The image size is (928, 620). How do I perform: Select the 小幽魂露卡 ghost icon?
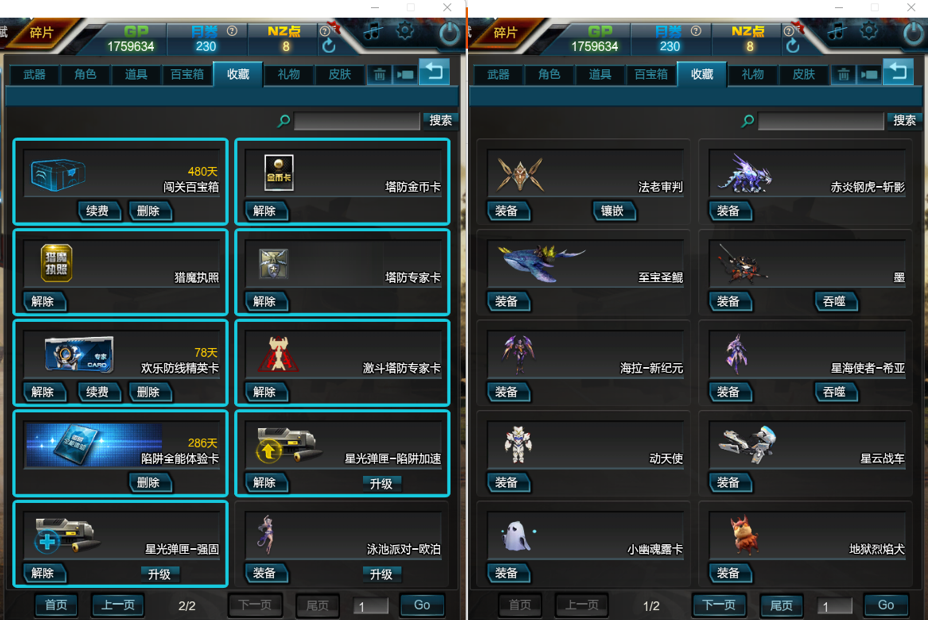pos(517,535)
